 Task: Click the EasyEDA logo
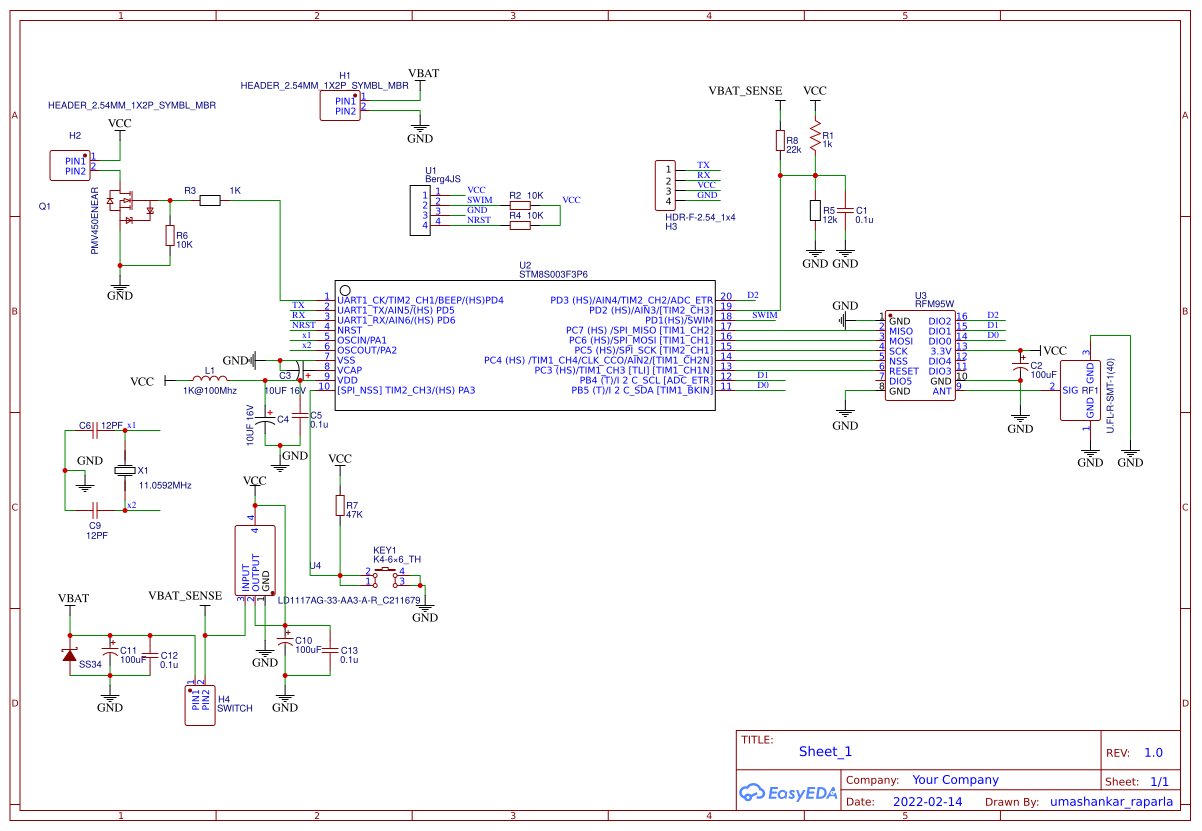pyautogui.click(x=789, y=793)
